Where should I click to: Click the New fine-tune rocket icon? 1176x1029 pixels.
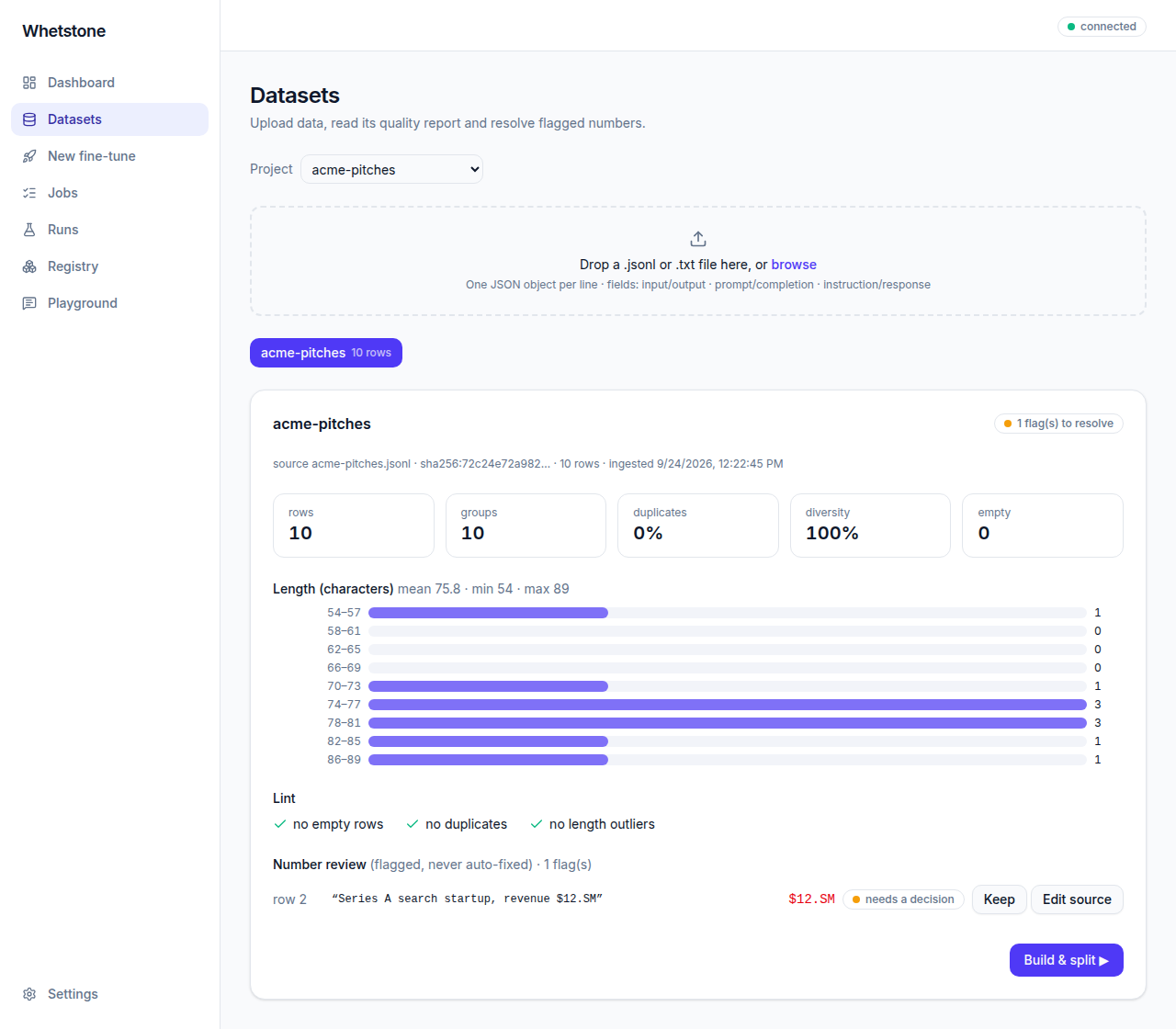29,156
